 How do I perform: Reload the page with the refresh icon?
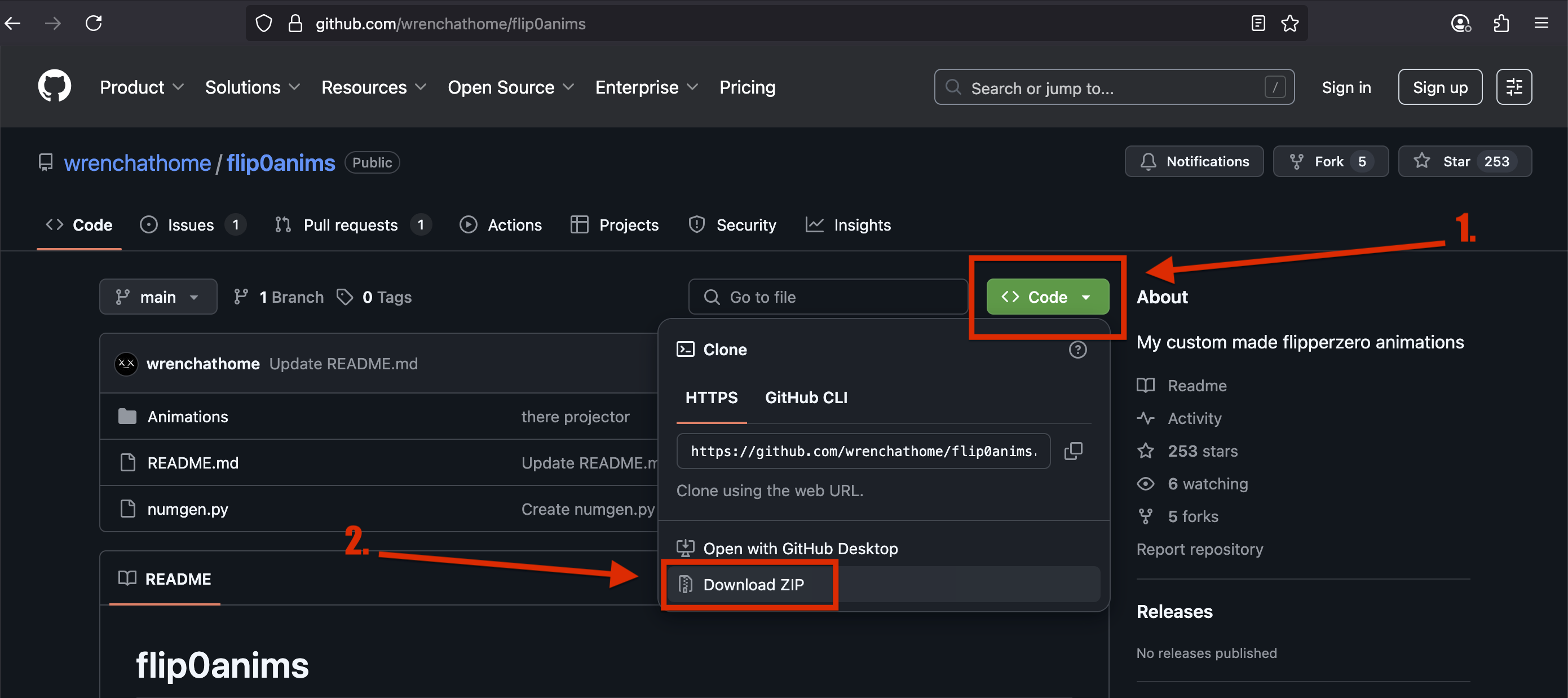pyautogui.click(x=94, y=24)
